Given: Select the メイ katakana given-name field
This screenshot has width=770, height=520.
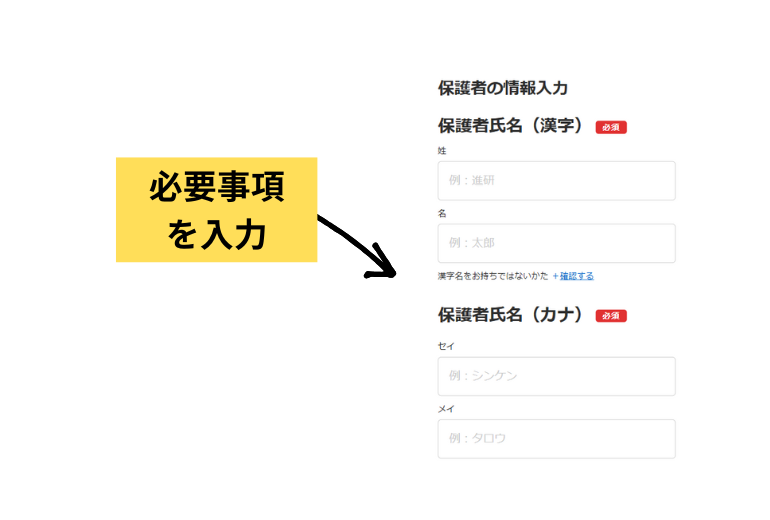Looking at the screenshot, I should (x=556, y=439).
